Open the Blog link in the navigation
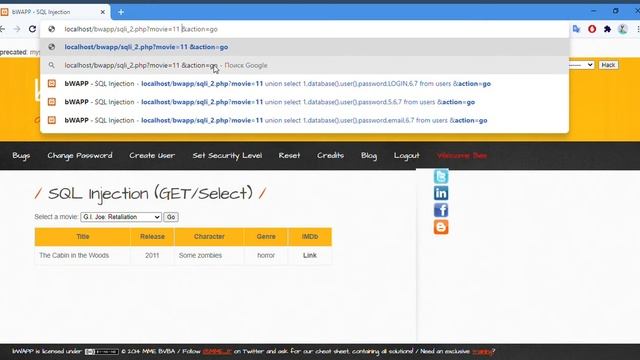 point(369,156)
